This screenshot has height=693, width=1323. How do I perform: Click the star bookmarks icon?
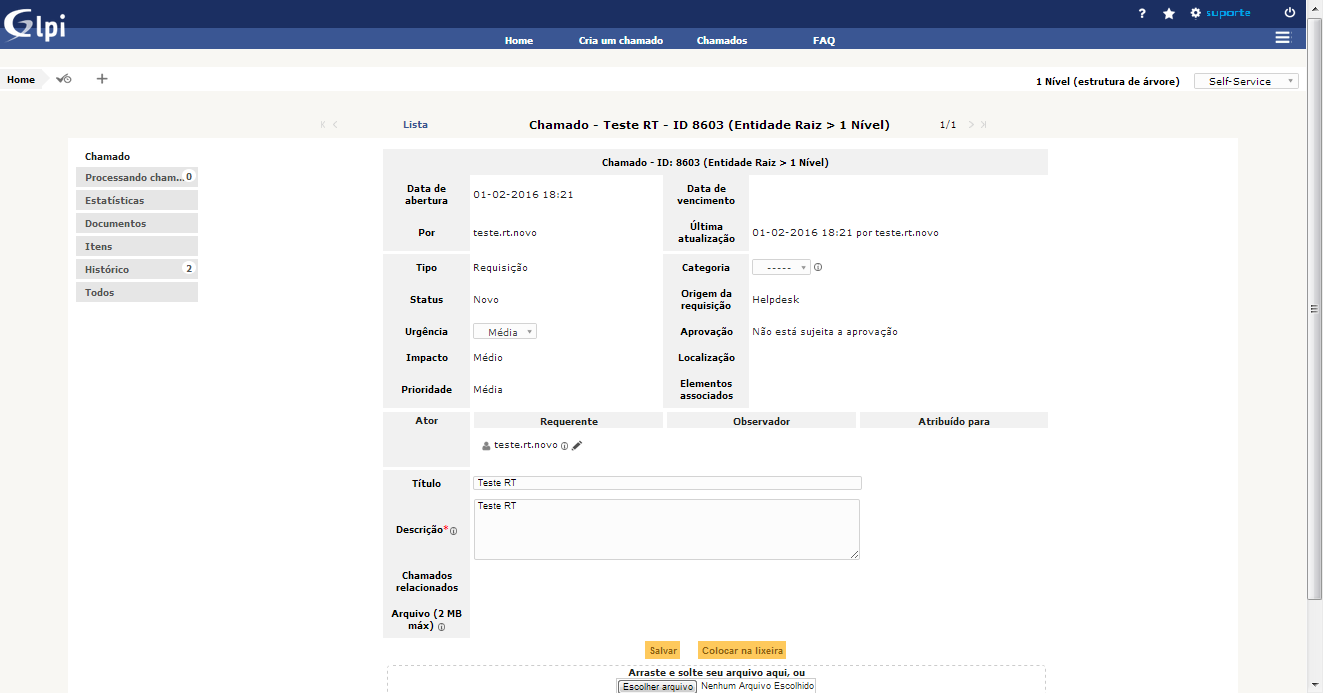click(1169, 14)
